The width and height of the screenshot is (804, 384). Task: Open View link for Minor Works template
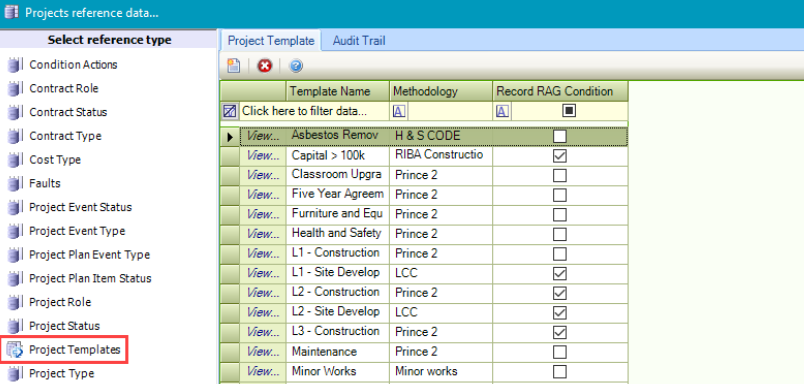point(264,372)
